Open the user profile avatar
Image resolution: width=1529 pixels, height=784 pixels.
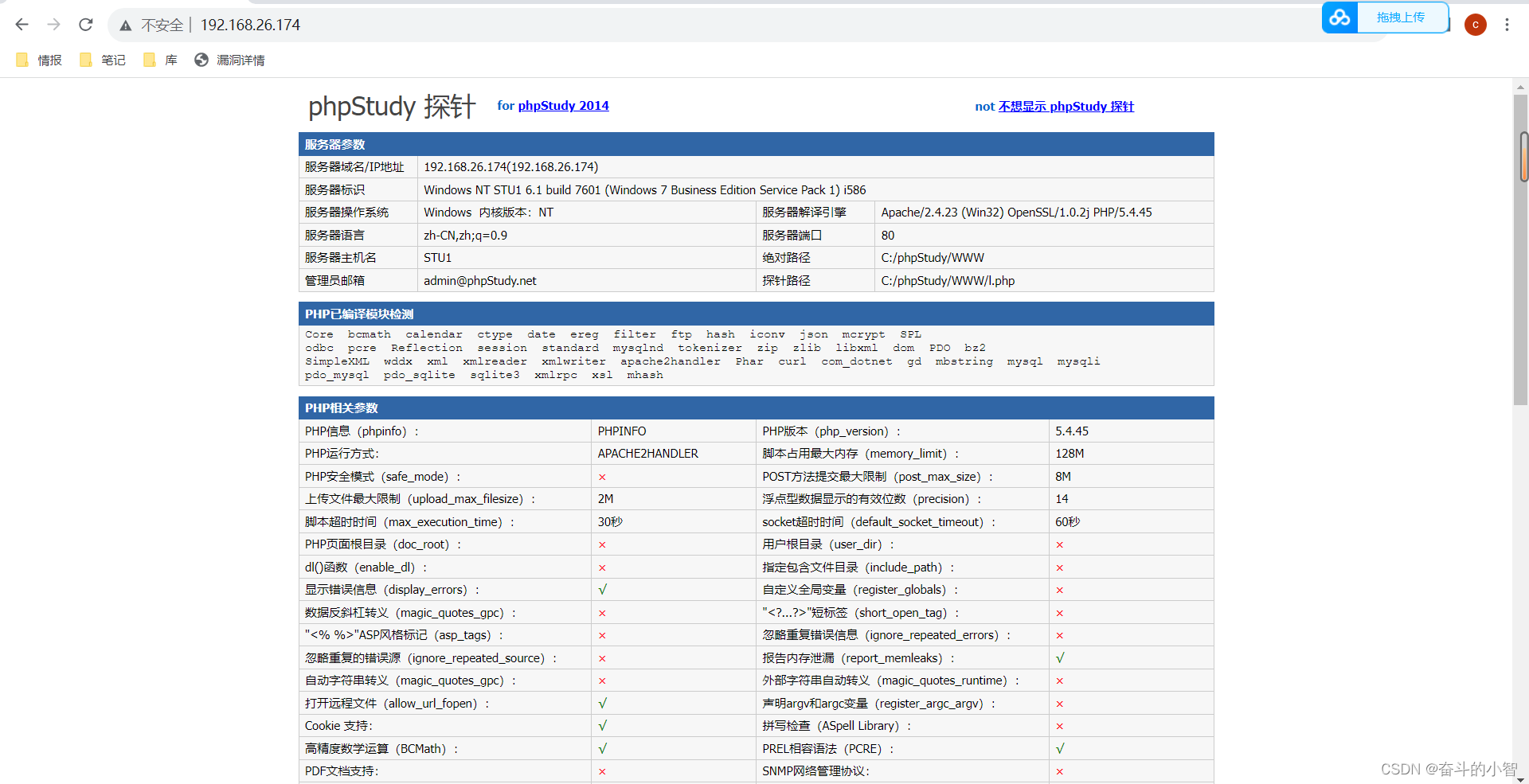pos(1475,25)
